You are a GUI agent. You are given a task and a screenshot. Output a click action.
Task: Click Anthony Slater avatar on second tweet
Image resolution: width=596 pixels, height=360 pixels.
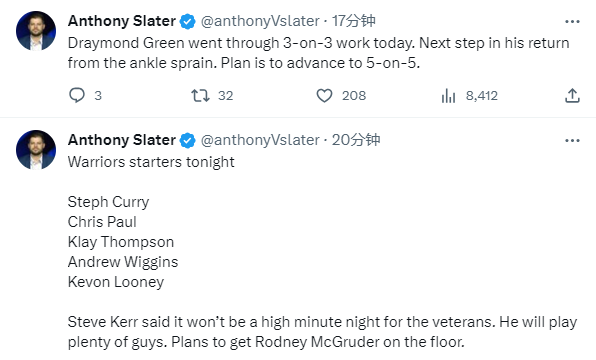point(36,150)
